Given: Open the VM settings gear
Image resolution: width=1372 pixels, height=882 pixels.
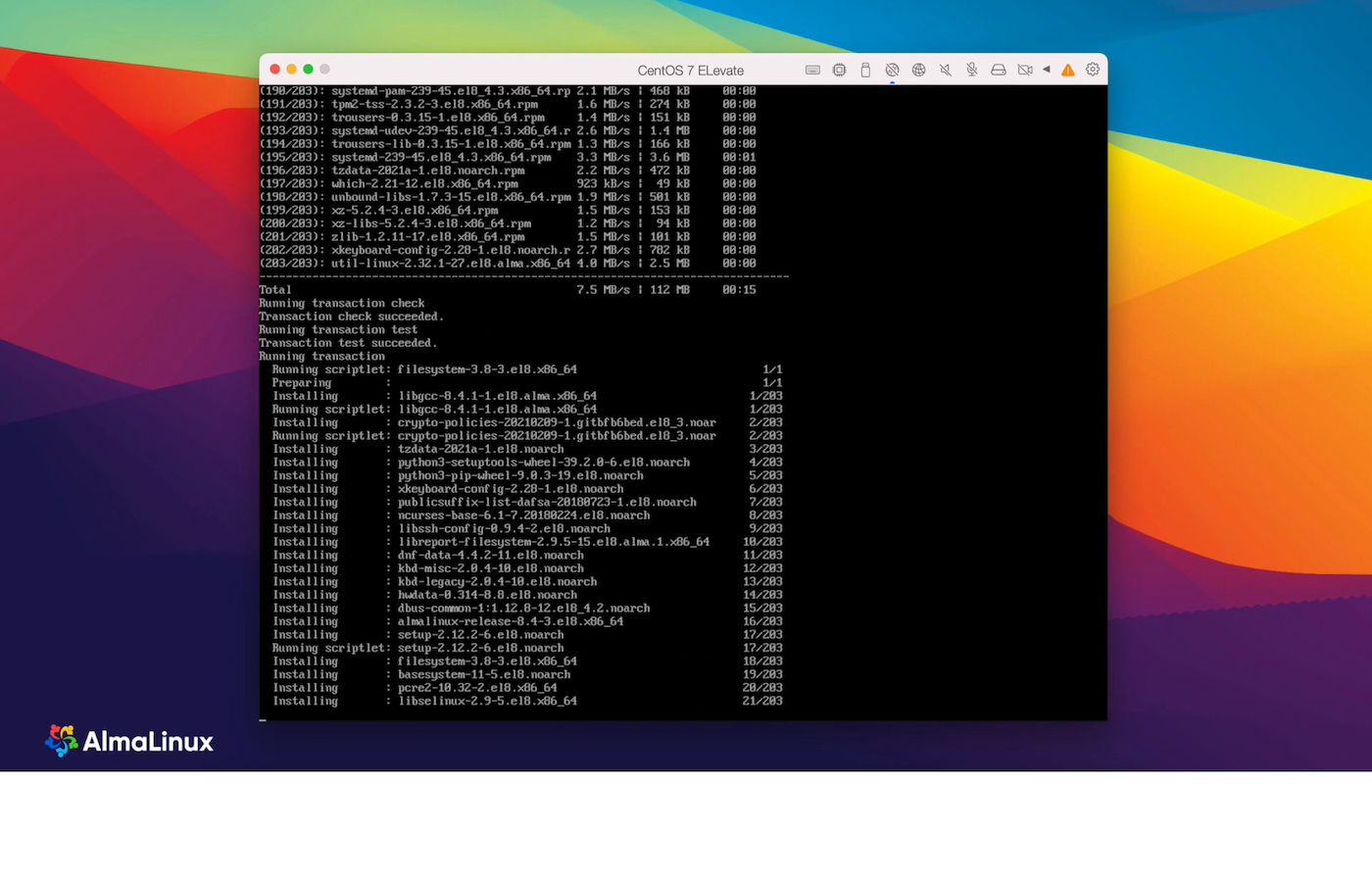Looking at the screenshot, I should pos(1093,70).
